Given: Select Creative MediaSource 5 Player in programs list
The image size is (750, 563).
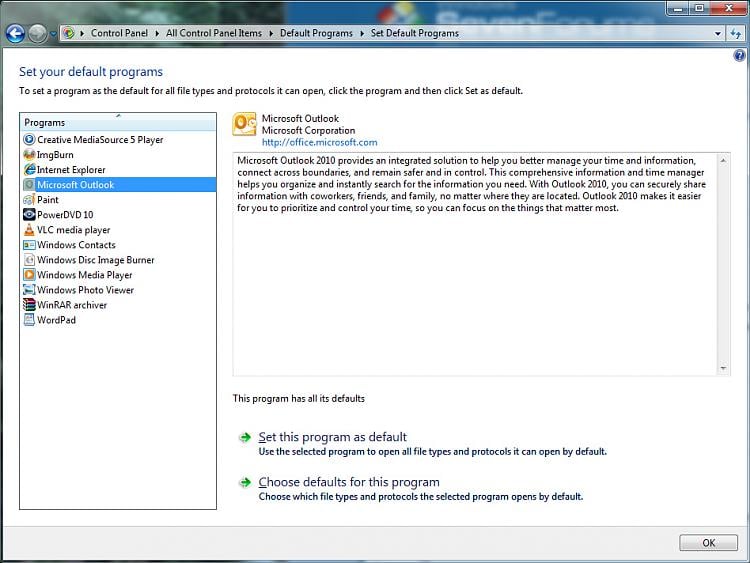Looking at the screenshot, I should tap(118, 139).
